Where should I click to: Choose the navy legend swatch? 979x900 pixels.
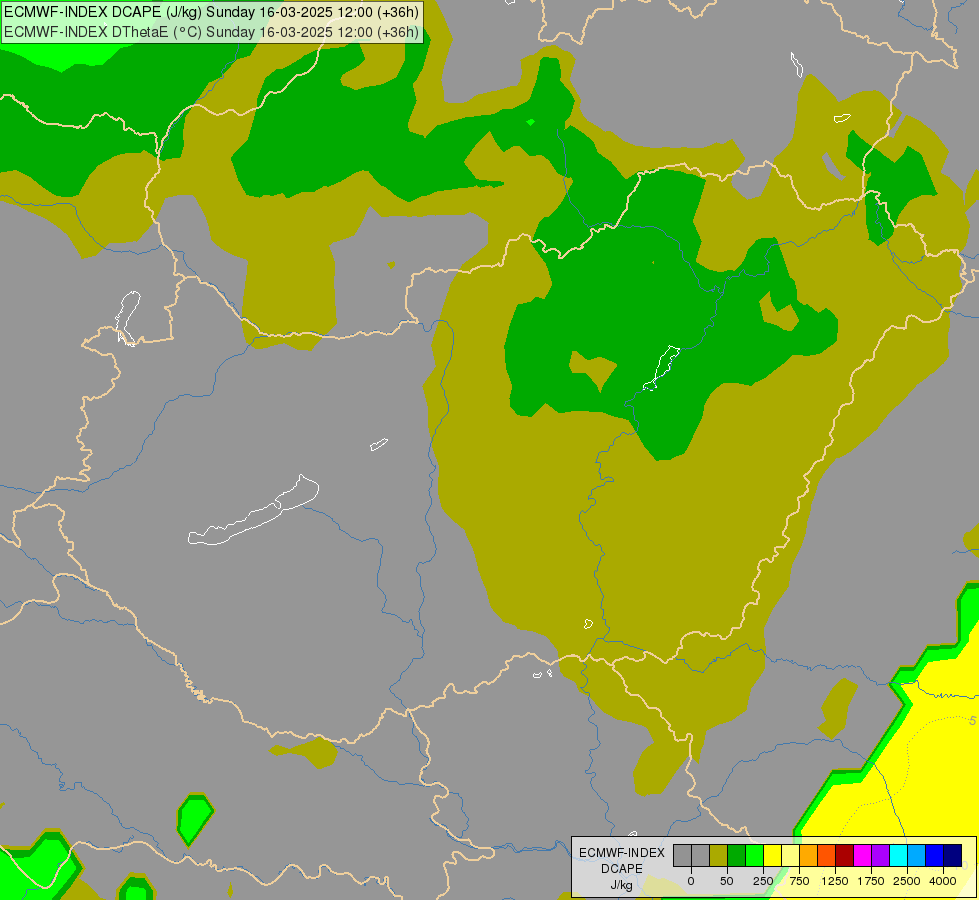(953, 856)
